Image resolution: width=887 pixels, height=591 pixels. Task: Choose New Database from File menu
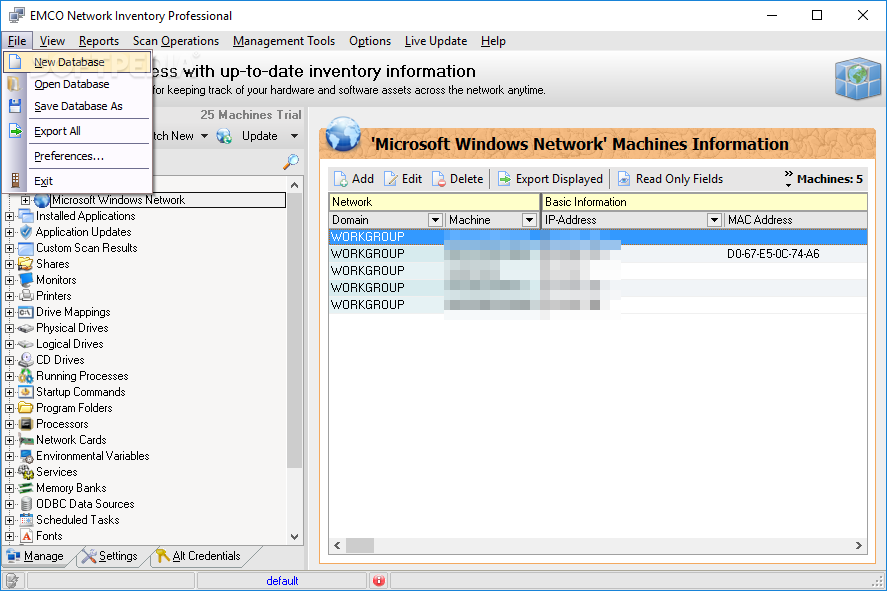pos(77,62)
